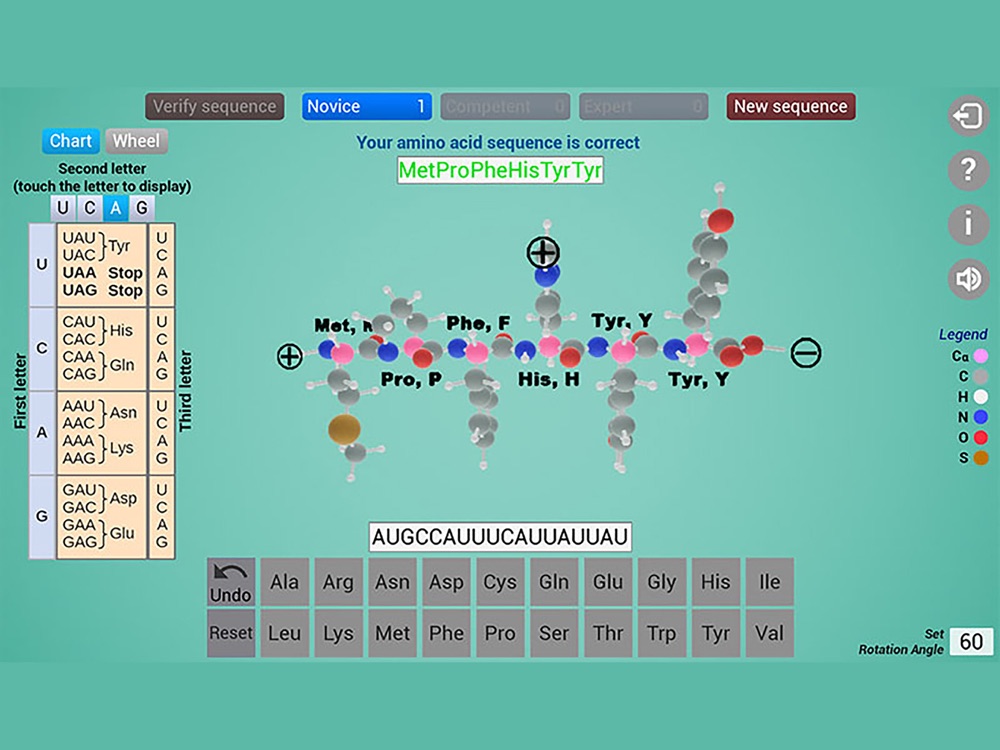Switch to the Wheel view tab
The height and width of the screenshot is (750, 1000).
pos(136,141)
